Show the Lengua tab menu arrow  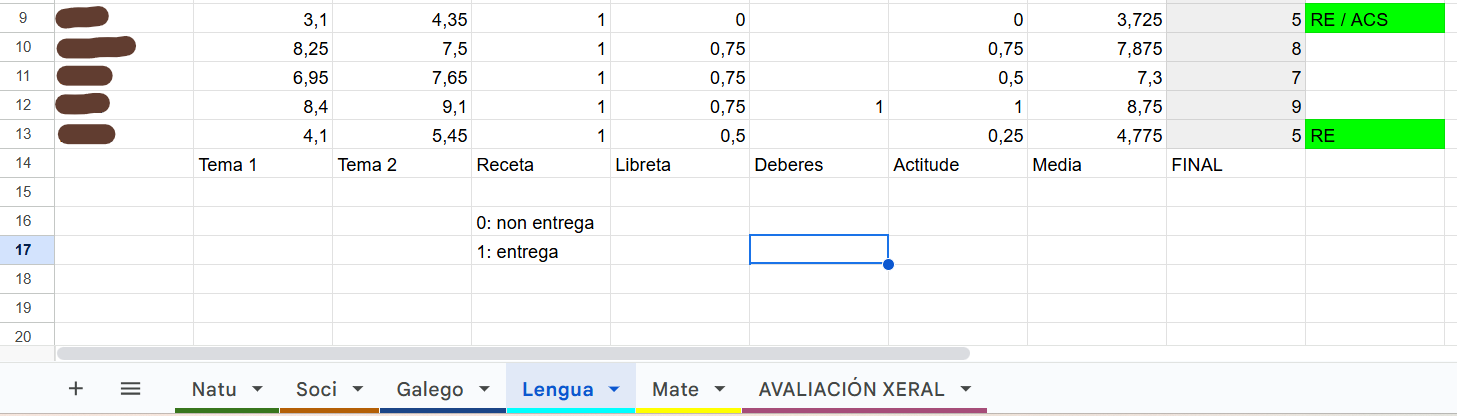coord(614,389)
